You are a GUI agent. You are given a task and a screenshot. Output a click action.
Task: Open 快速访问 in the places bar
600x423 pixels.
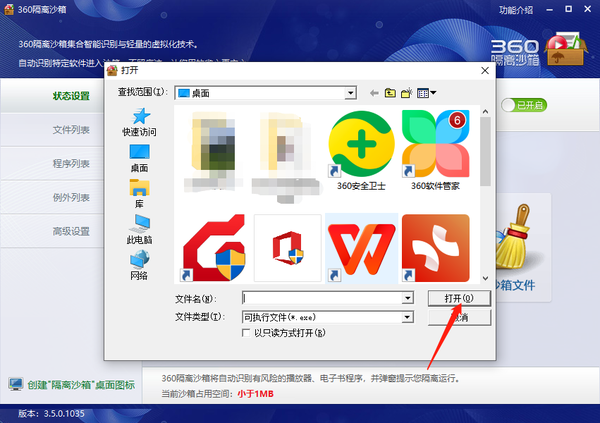click(x=139, y=122)
